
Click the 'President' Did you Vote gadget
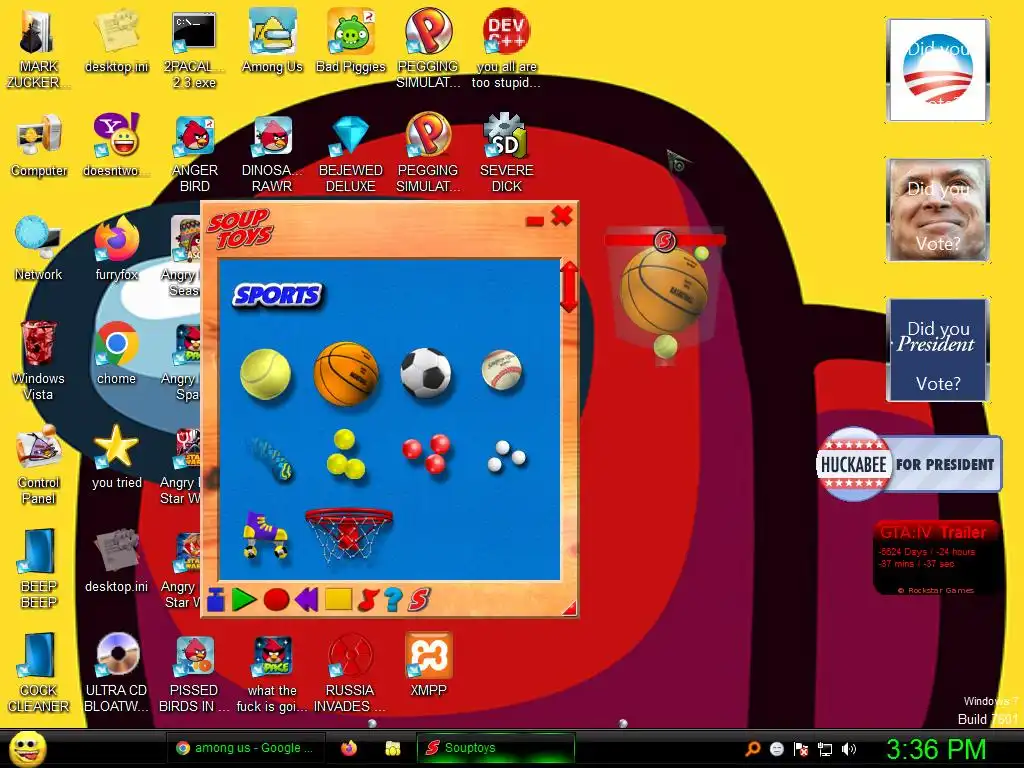pyautogui.click(x=938, y=349)
